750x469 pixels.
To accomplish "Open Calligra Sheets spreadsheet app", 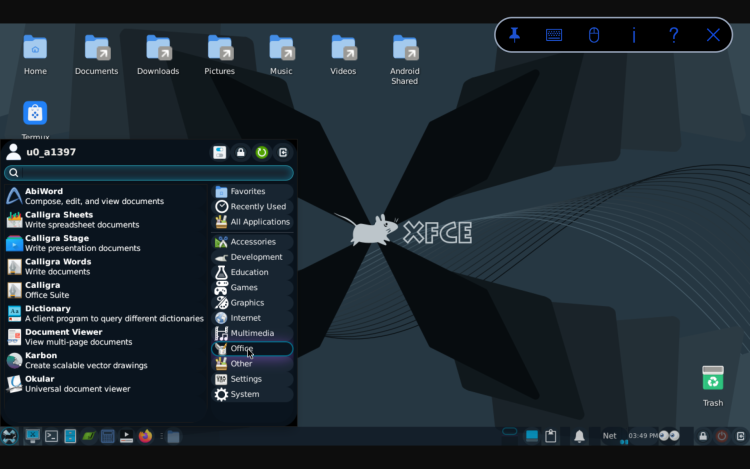I will 105,219.
